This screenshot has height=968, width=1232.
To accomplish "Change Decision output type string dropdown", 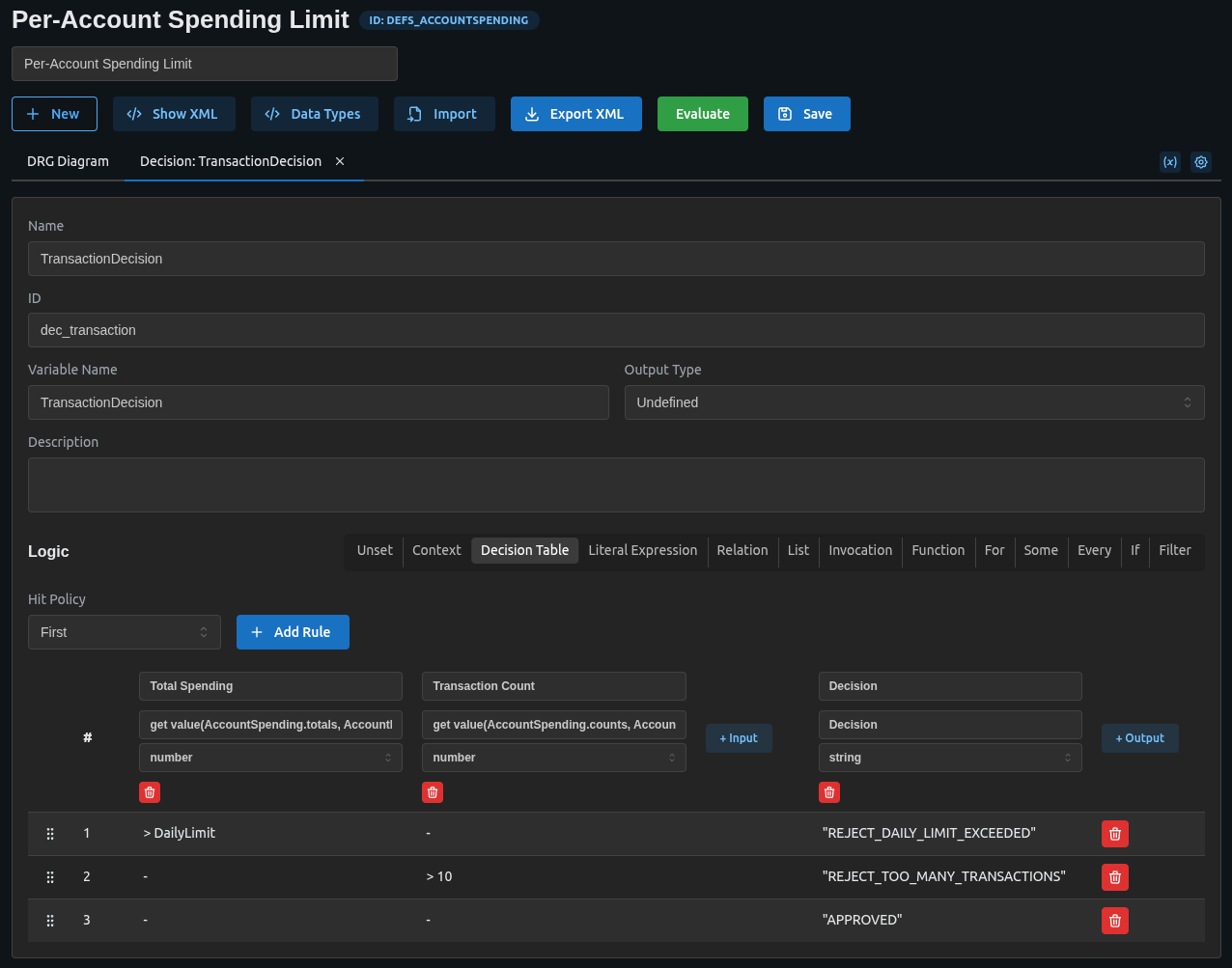I will pos(949,758).
